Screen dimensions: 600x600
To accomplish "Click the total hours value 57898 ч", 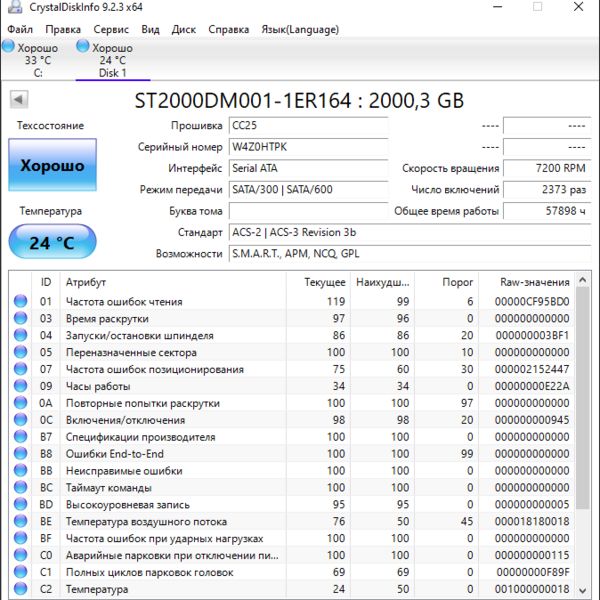I will [x=547, y=211].
